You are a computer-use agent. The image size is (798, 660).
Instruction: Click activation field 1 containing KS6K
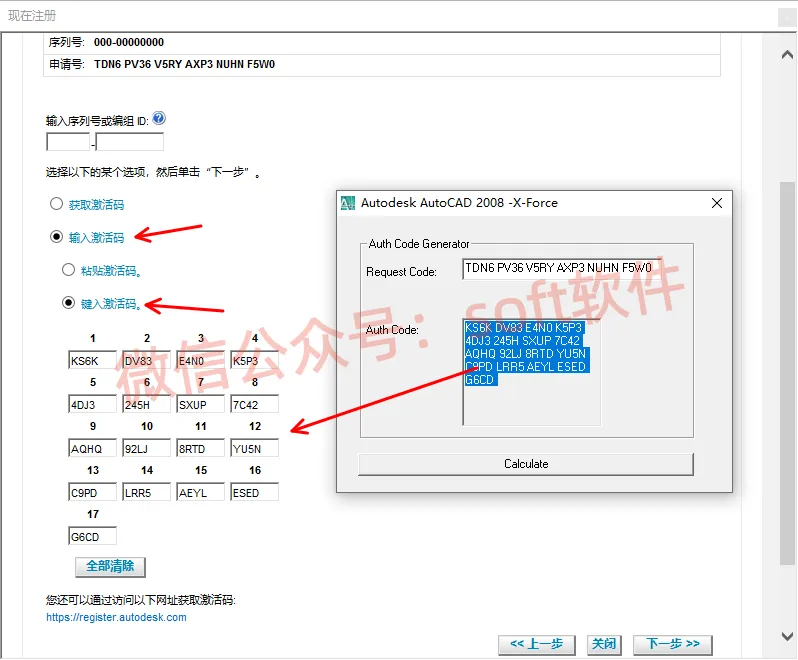coord(93,360)
